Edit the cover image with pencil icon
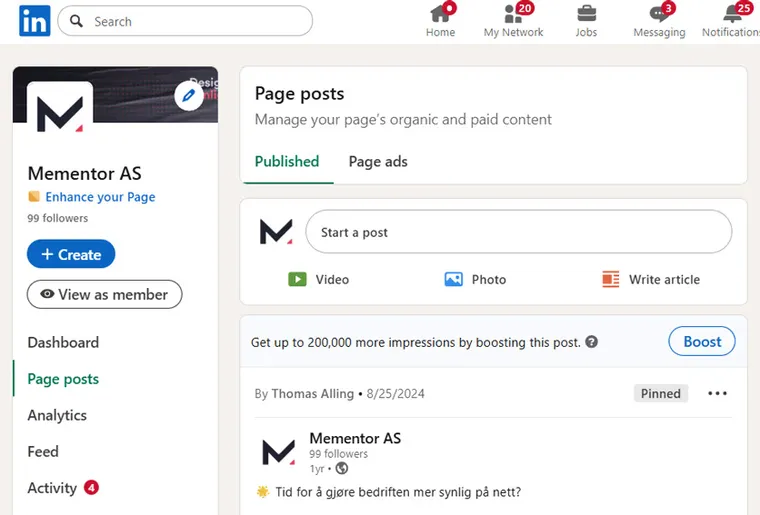Screen dimensions: 760x515 pos(189,96)
